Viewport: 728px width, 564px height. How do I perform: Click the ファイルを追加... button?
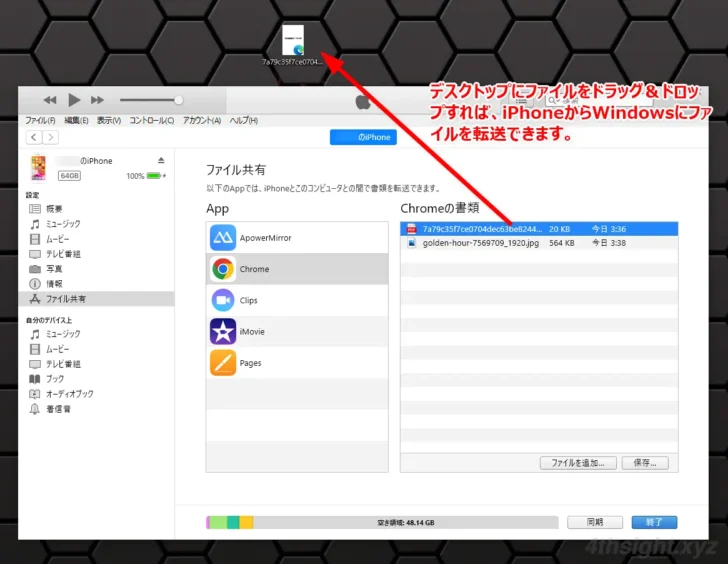pos(578,463)
